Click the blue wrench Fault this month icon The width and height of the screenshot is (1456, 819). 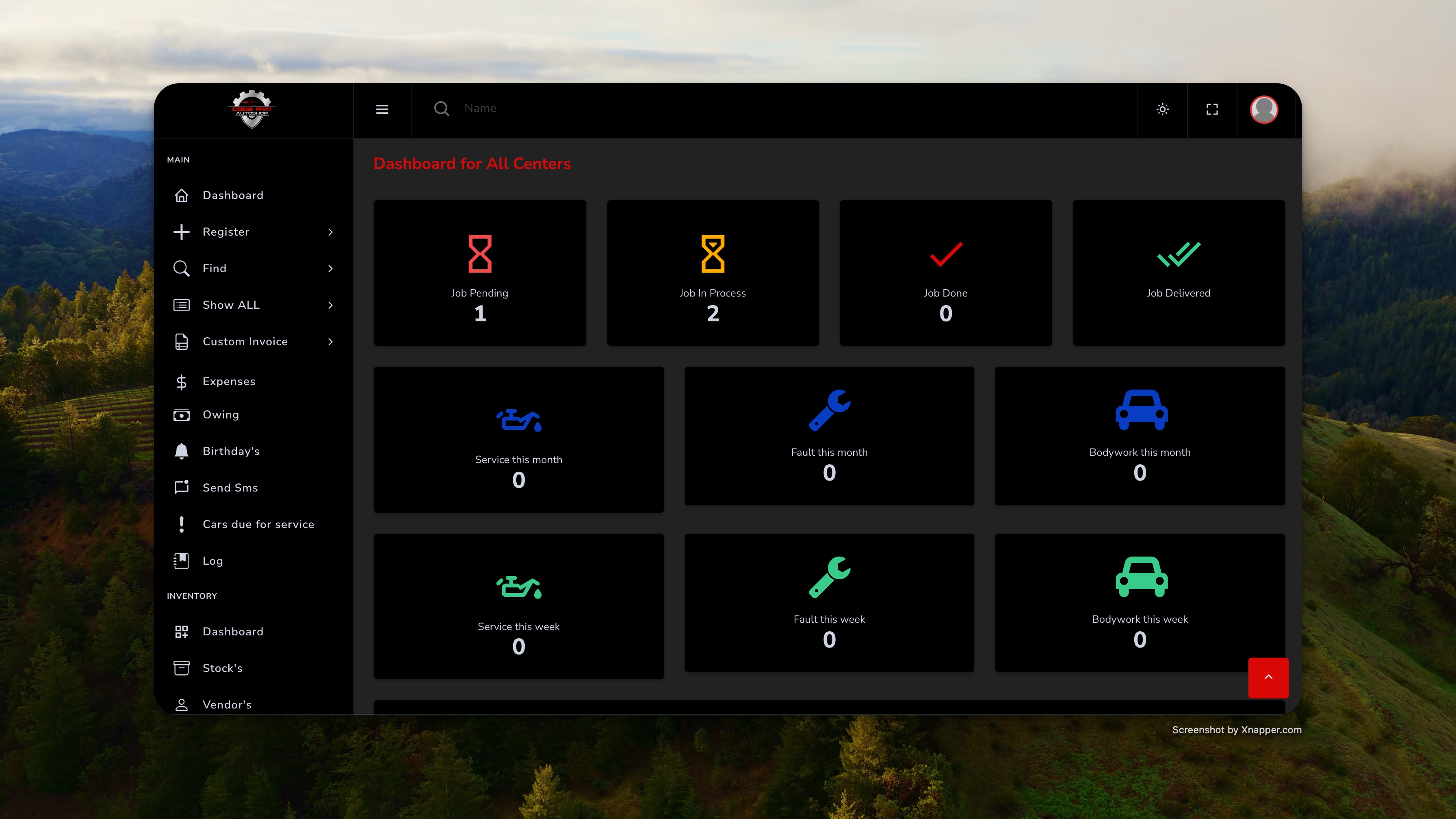[829, 411]
